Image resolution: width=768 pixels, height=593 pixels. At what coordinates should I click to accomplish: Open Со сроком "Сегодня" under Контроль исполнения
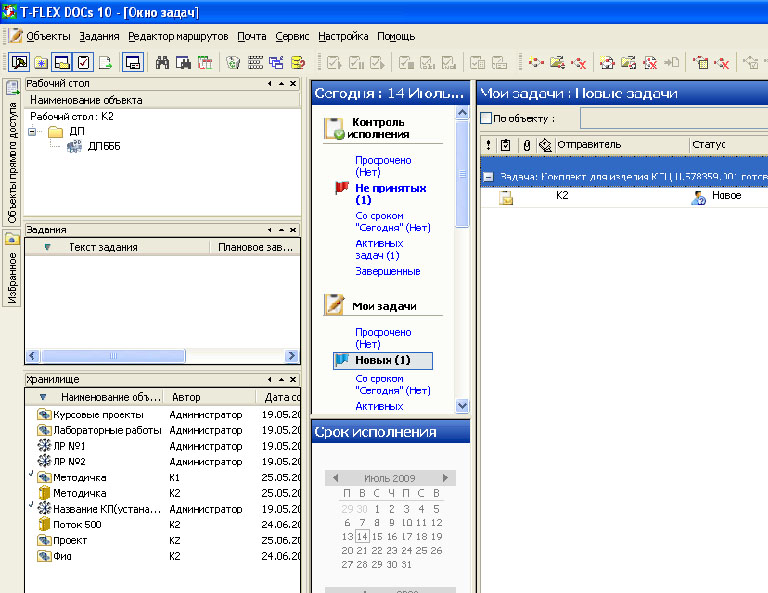click(x=392, y=222)
